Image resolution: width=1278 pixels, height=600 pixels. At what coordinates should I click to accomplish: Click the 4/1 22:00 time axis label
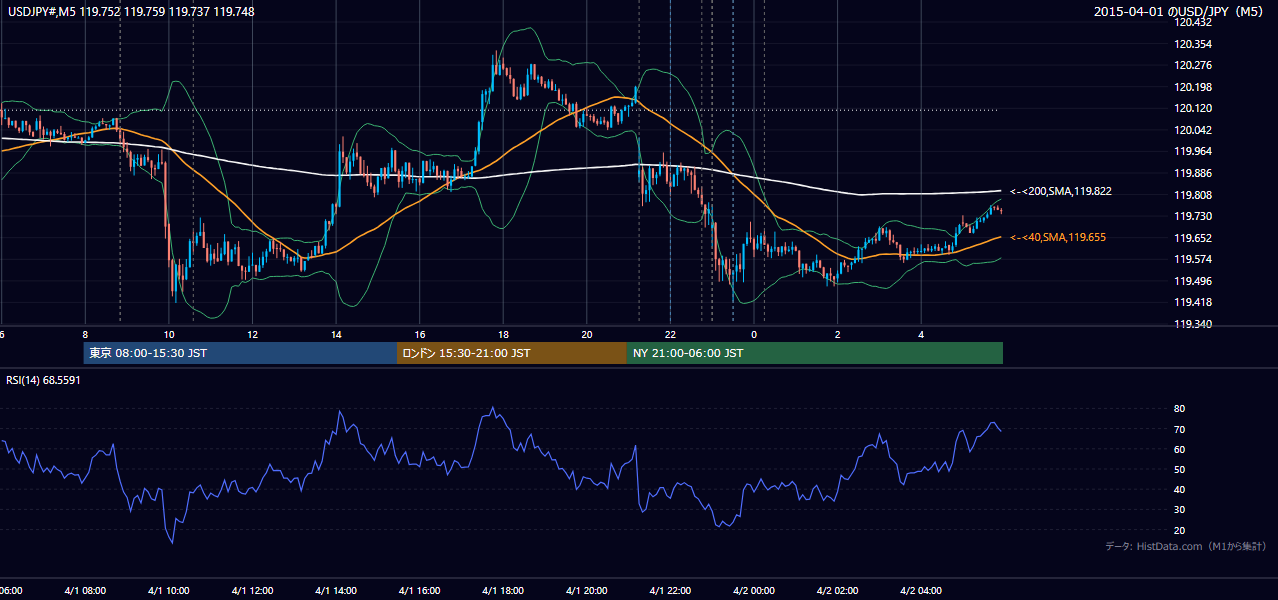tap(670, 590)
